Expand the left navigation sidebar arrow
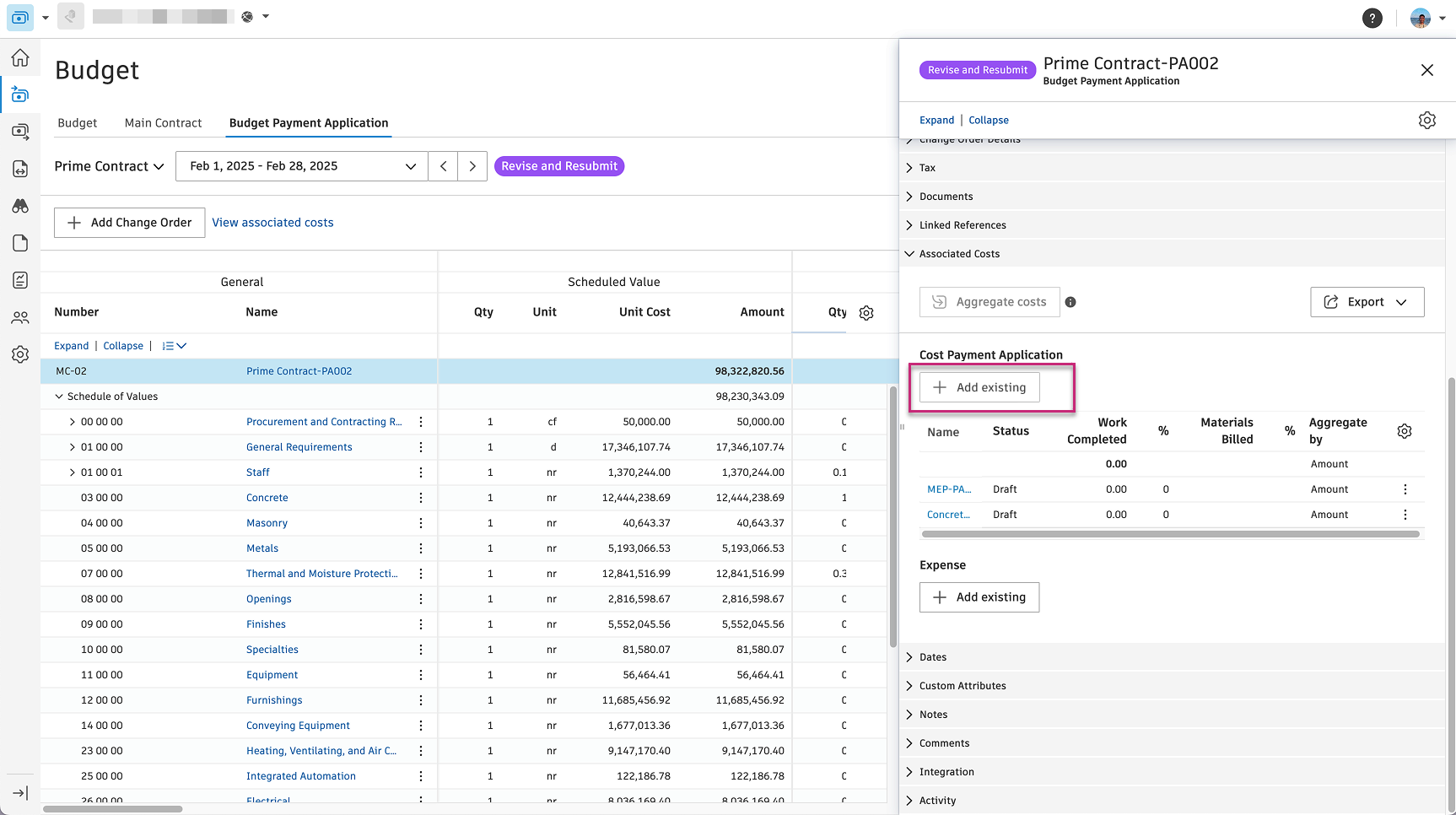Viewport: 1456px width, 815px height. pyautogui.click(x=20, y=793)
